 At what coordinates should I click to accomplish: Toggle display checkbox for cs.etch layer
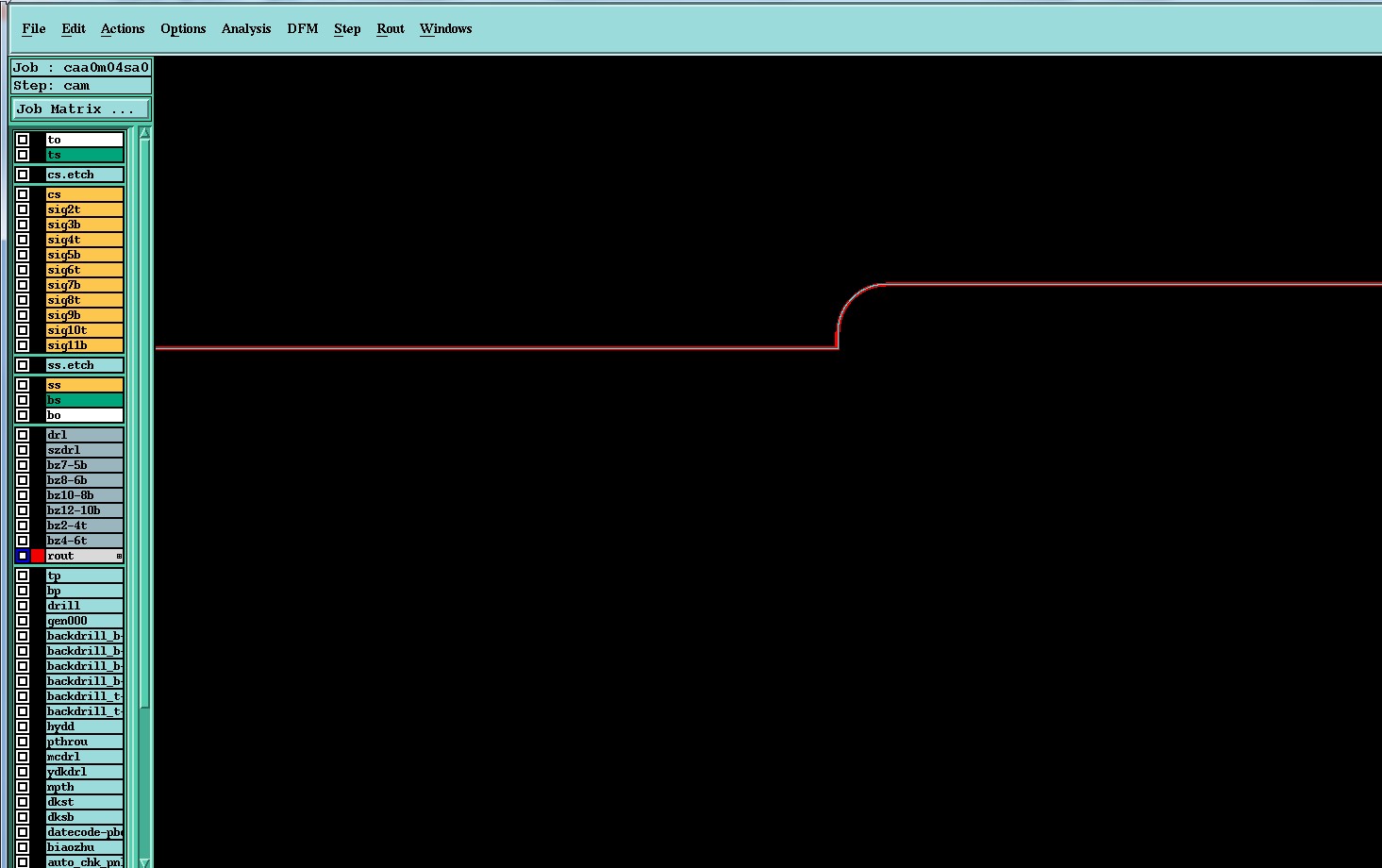pos(23,175)
